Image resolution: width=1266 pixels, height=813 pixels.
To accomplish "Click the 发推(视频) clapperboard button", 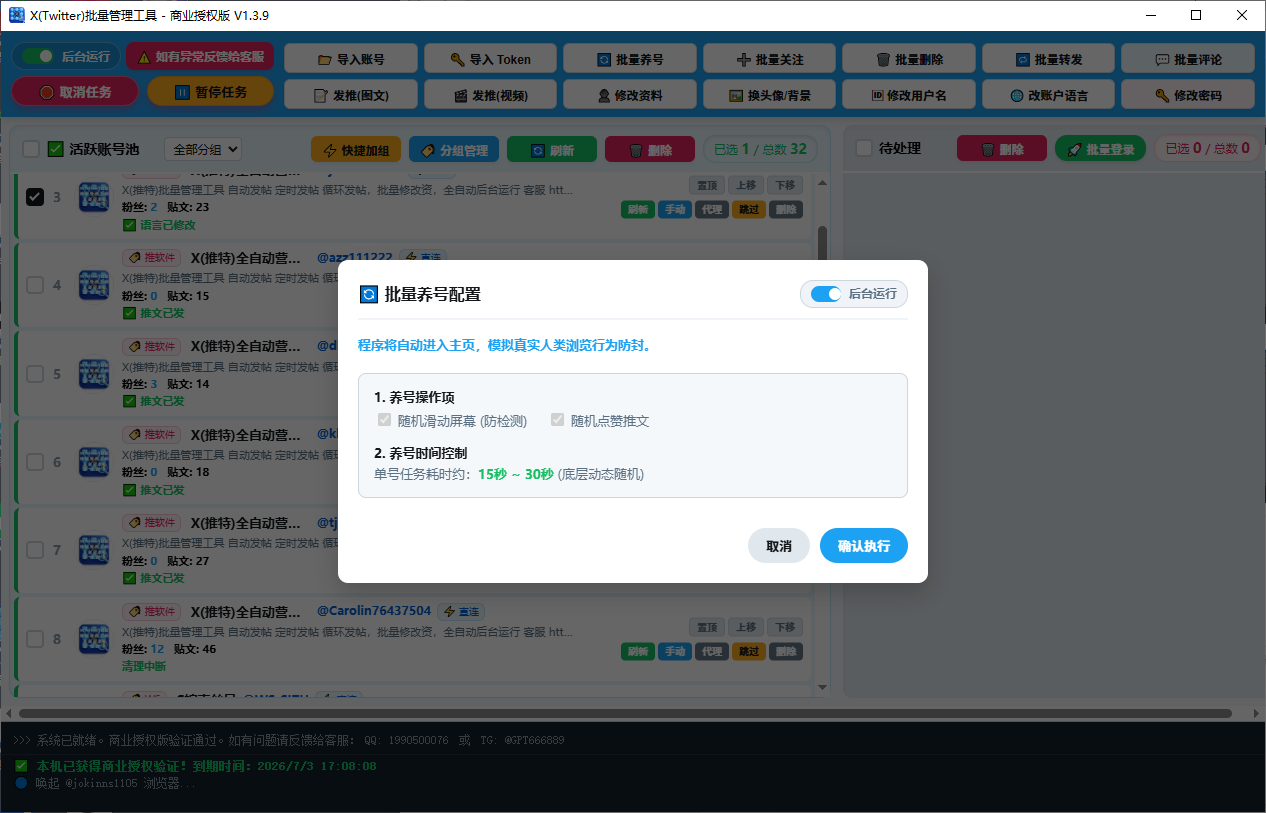I will tap(490, 96).
